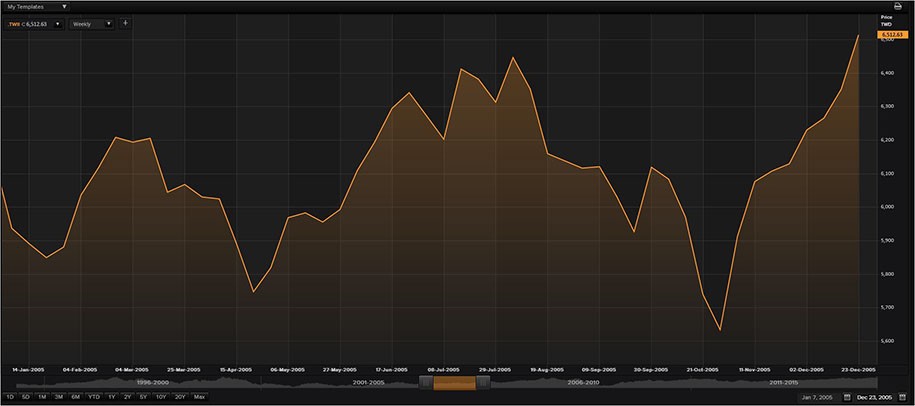Click the 04-Mar-2005 date axis label
The width and height of the screenshot is (915, 406).
point(132,370)
